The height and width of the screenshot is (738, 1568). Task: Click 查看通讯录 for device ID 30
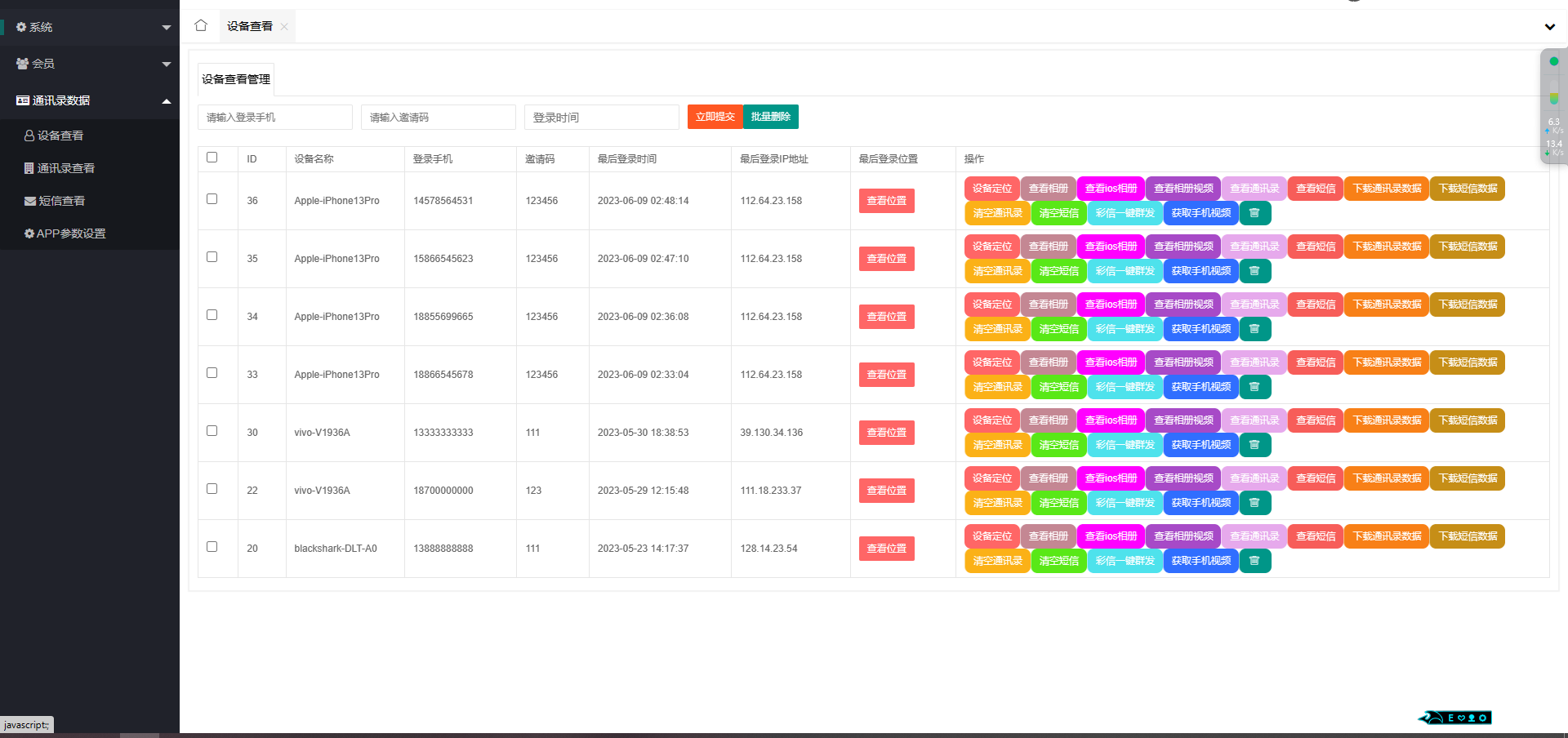pos(1254,420)
